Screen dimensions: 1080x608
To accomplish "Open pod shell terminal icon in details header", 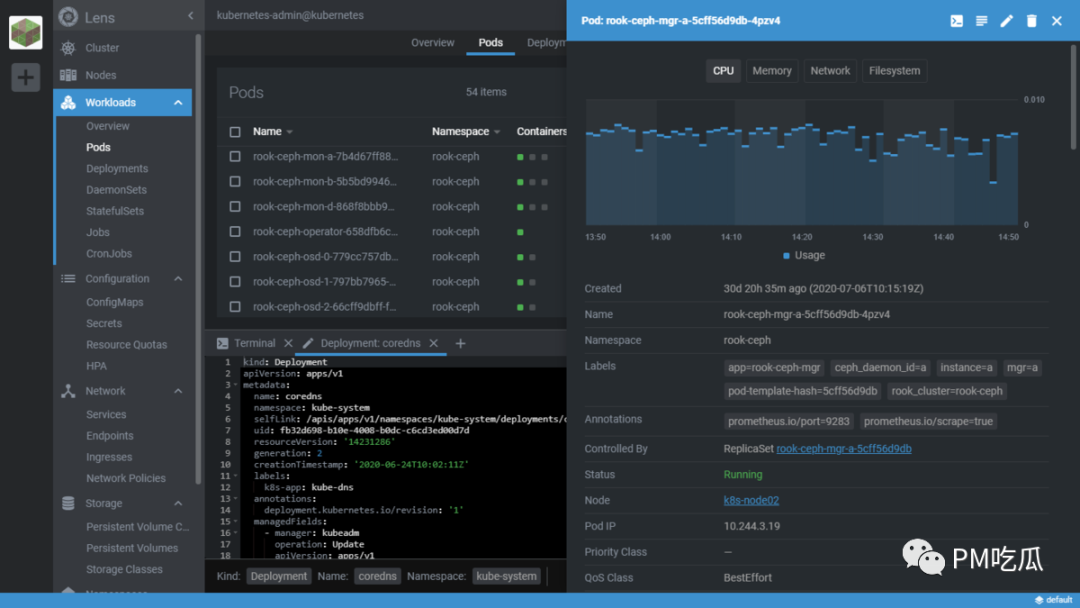I will tap(957, 21).
